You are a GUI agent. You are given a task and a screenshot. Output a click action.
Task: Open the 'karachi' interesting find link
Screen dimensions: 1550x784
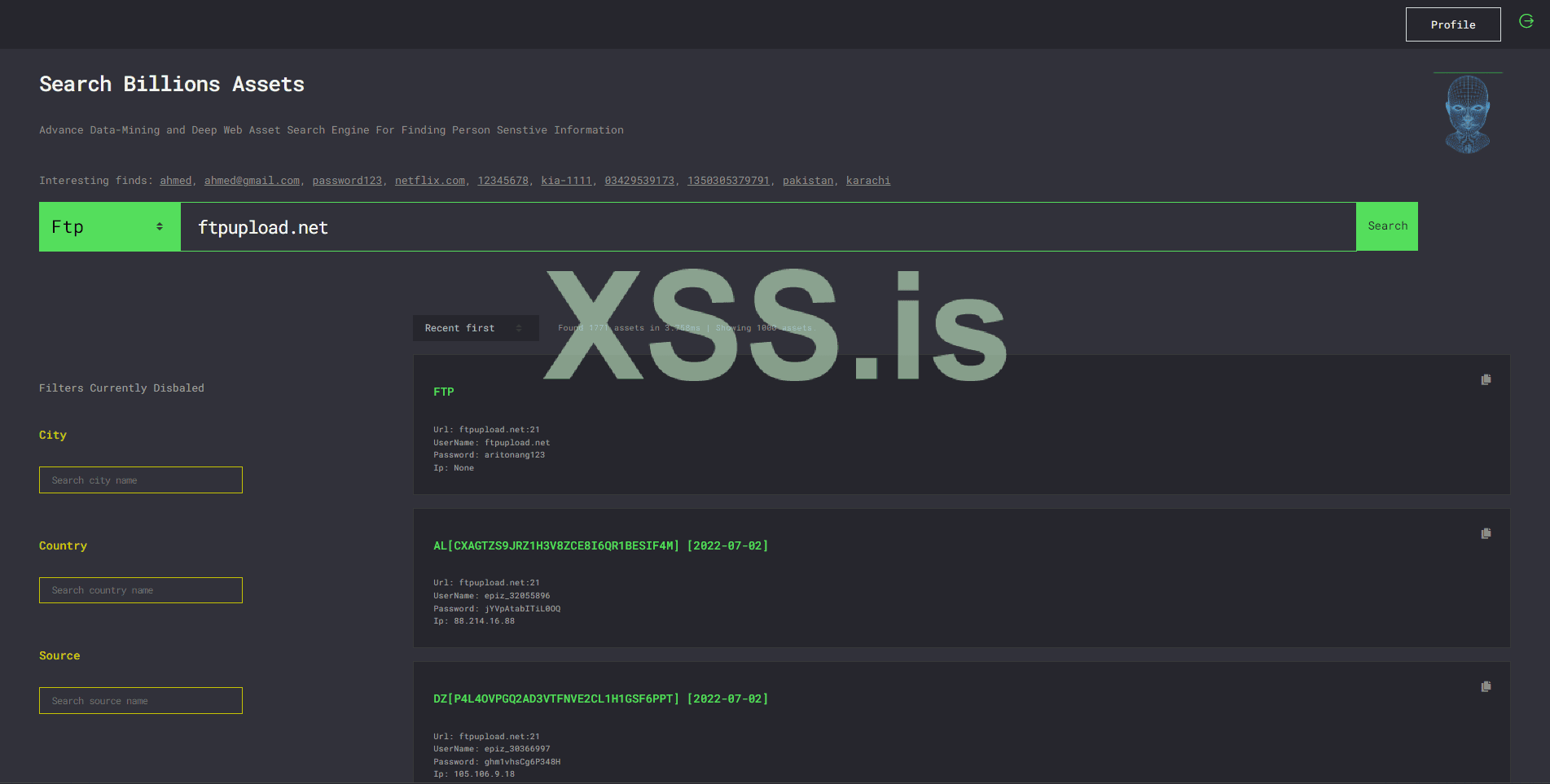[x=868, y=181]
